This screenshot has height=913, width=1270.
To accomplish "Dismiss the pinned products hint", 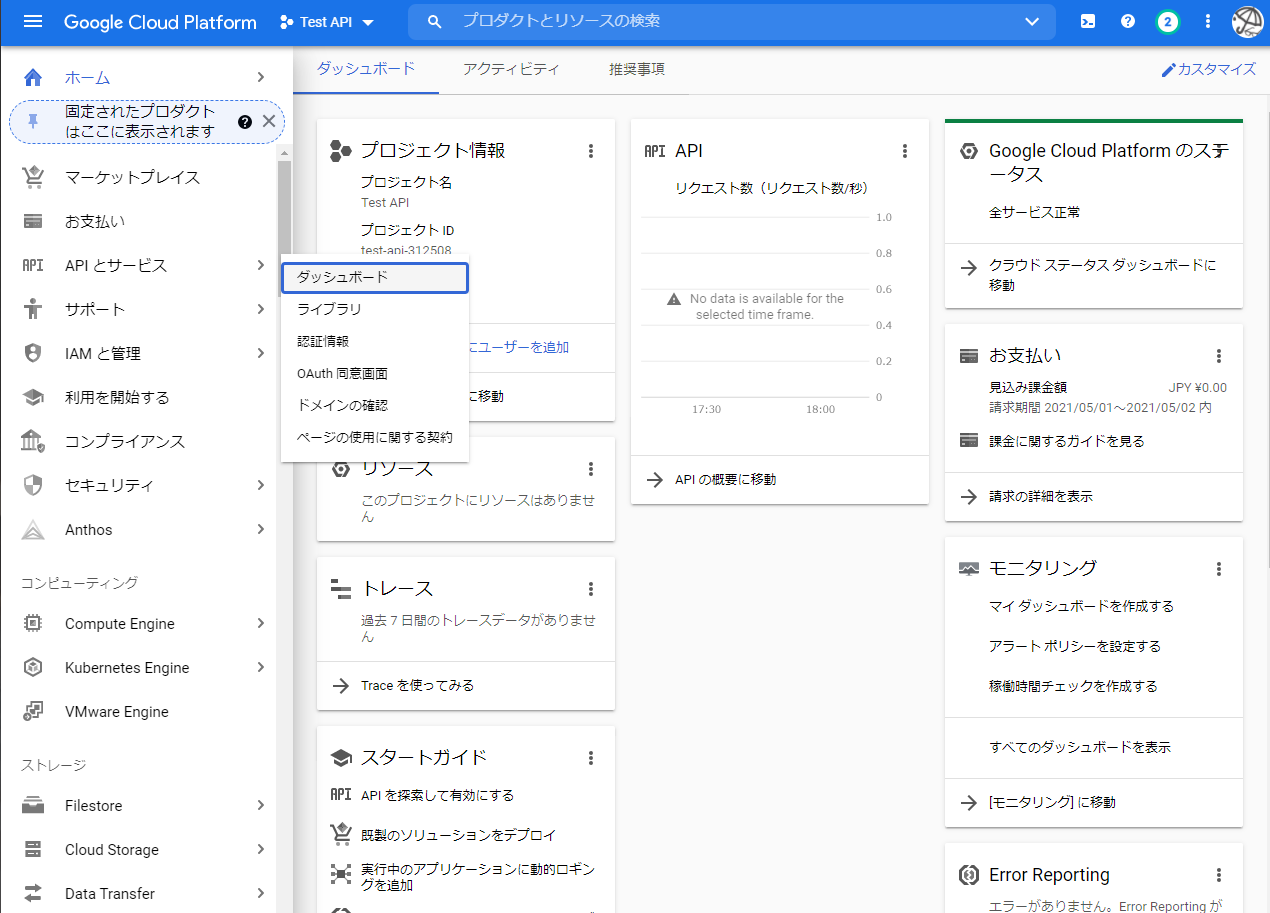I will [268, 122].
